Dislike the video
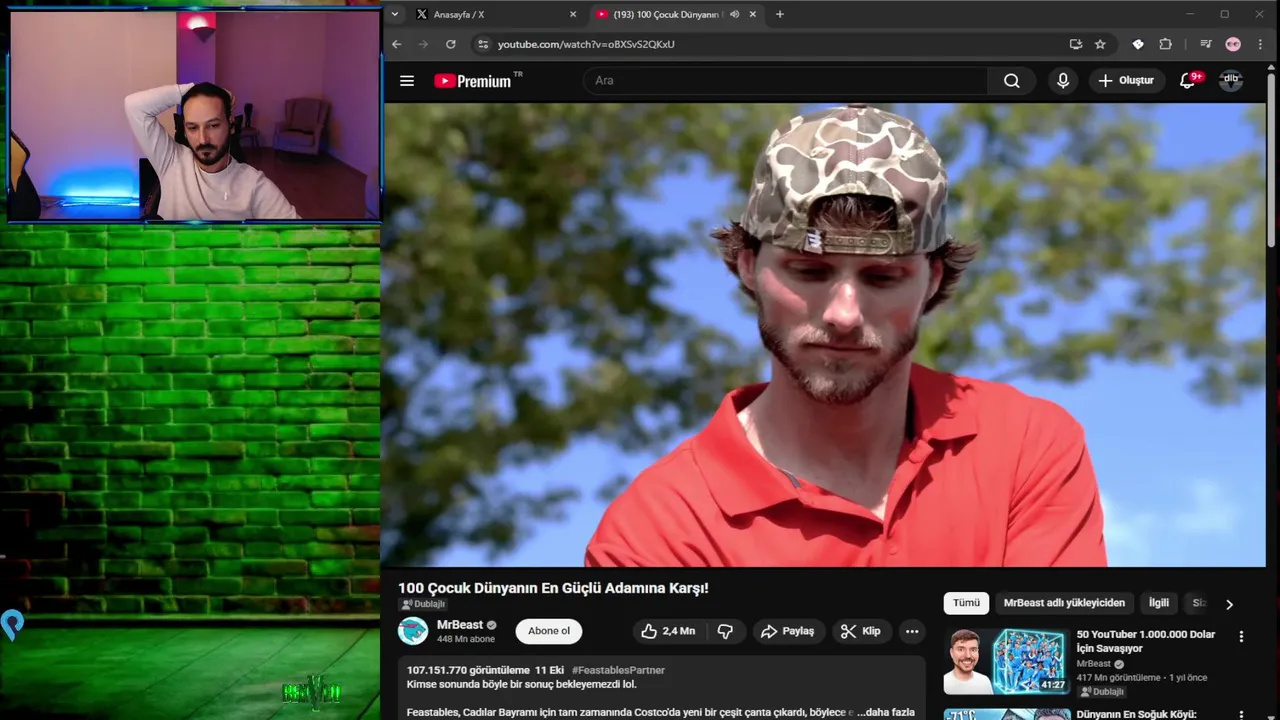 [725, 631]
